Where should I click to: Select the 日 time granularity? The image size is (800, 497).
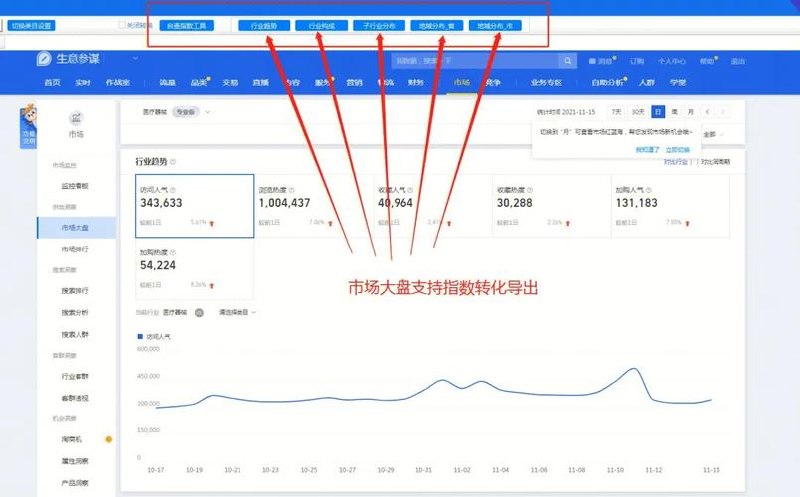click(658, 112)
